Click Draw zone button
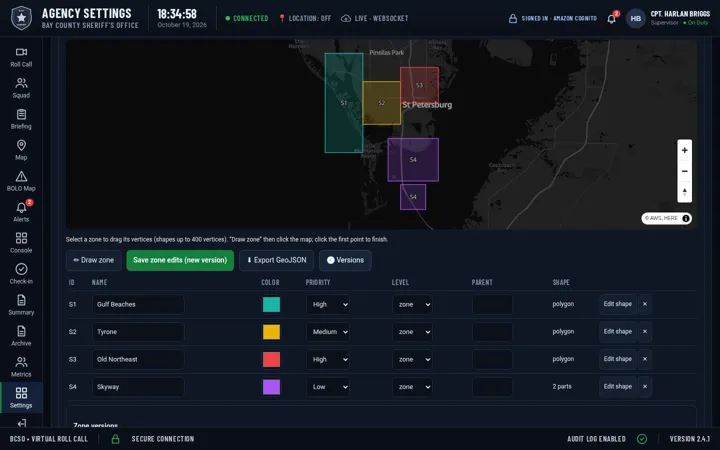Screen dimensions: 720x450 click(x=94, y=260)
